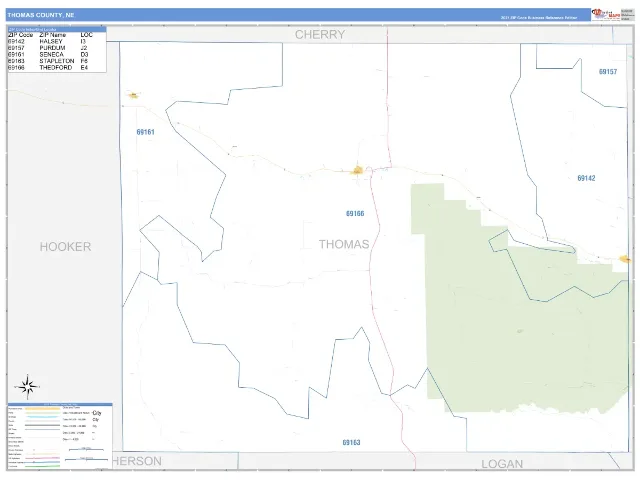Viewport: 640px width, 480px height.
Task: Click location code I3 in index
Action: (x=83, y=42)
